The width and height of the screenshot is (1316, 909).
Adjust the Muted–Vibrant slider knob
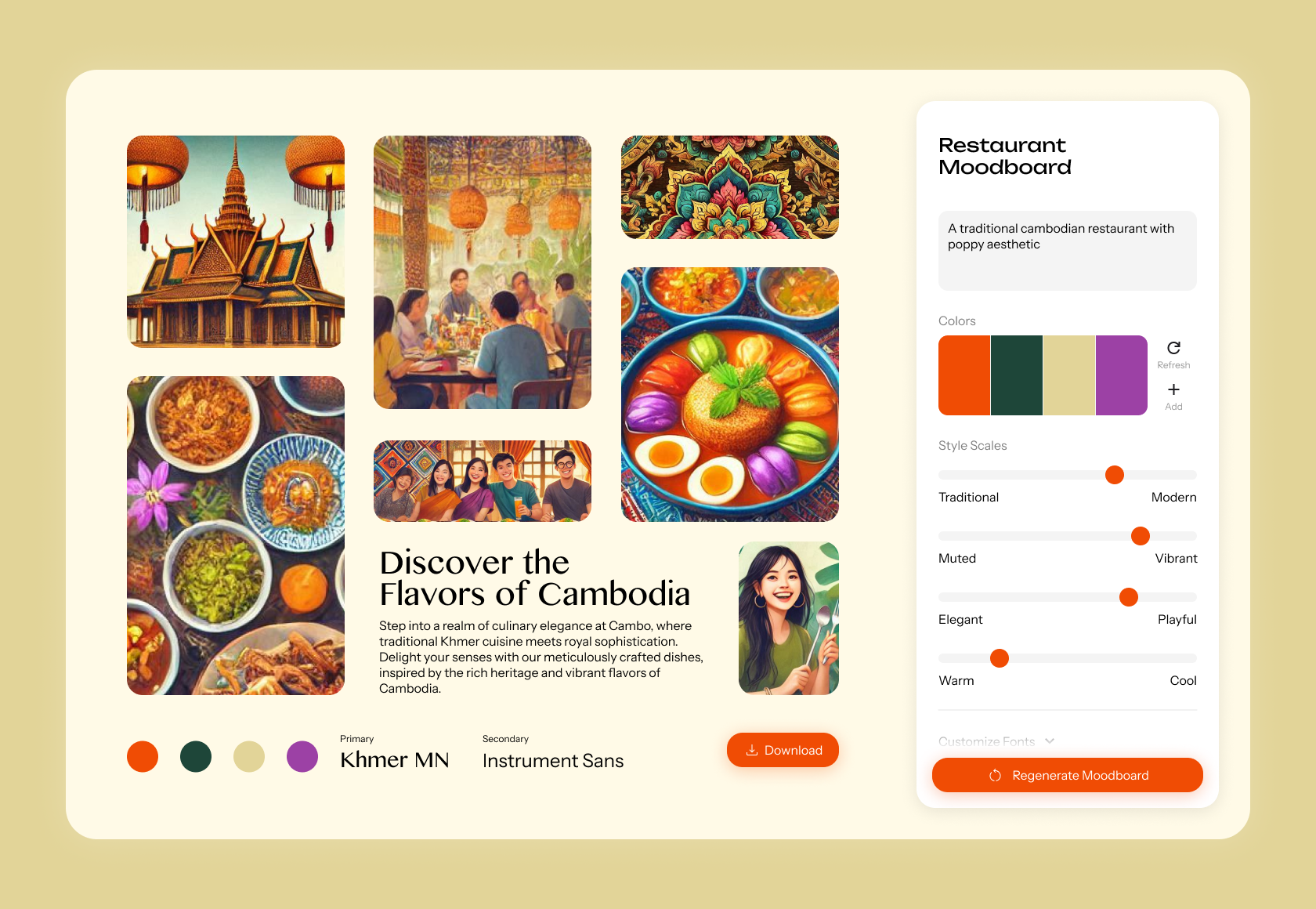click(1141, 536)
